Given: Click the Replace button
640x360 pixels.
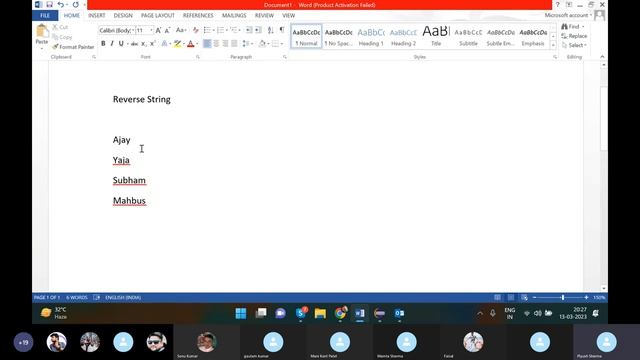Looking at the screenshot, I should pyautogui.click(x=574, y=36).
